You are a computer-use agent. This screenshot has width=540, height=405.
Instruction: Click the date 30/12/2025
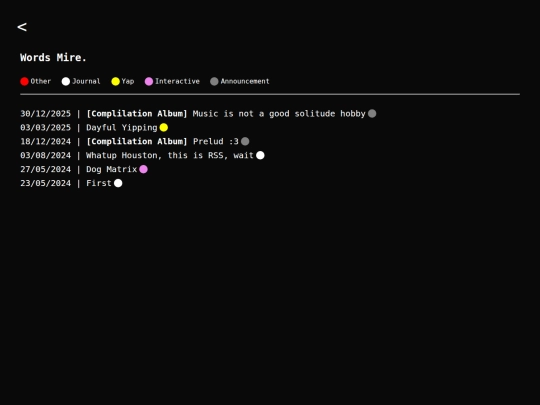45,114
